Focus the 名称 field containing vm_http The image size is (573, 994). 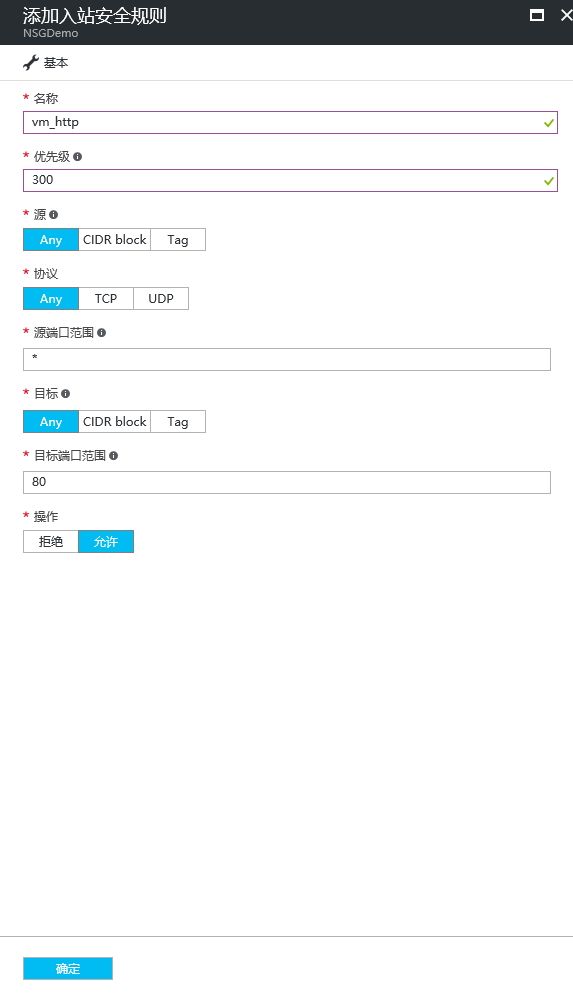(290, 122)
